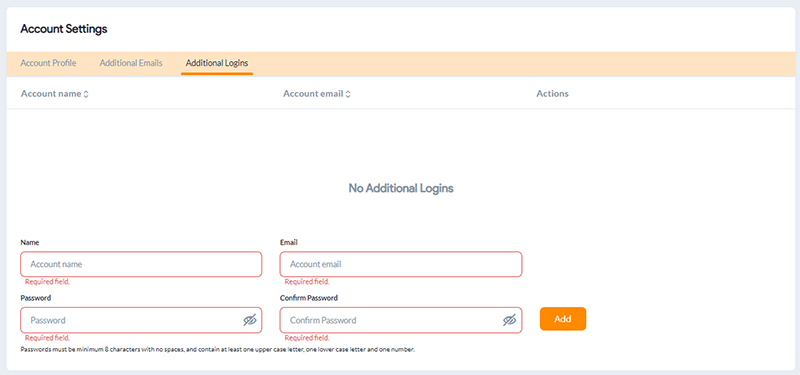Image resolution: width=800 pixels, height=375 pixels.
Task: Show password in Confirm Password field
Action: [510, 320]
